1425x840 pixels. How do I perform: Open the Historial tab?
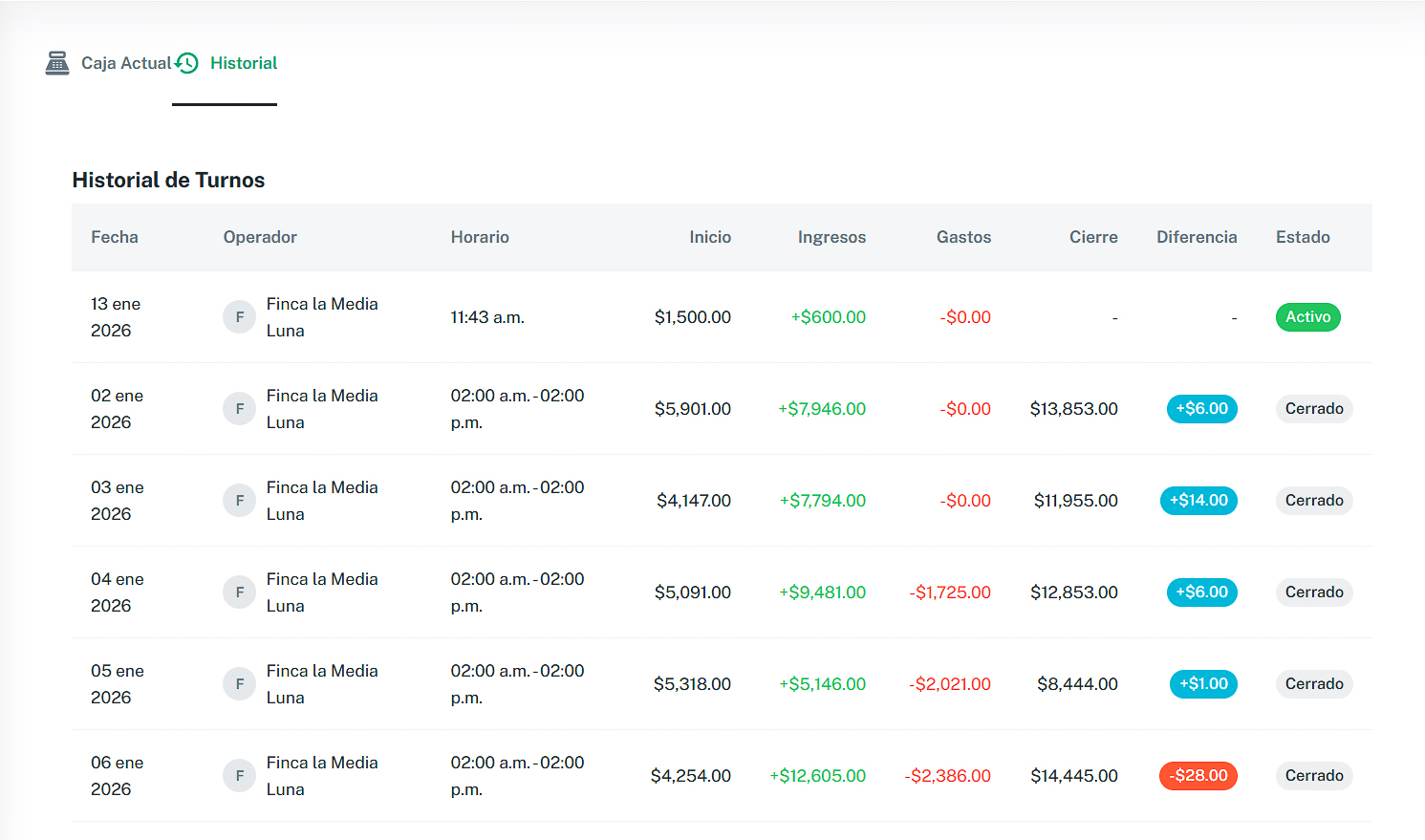(x=243, y=63)
